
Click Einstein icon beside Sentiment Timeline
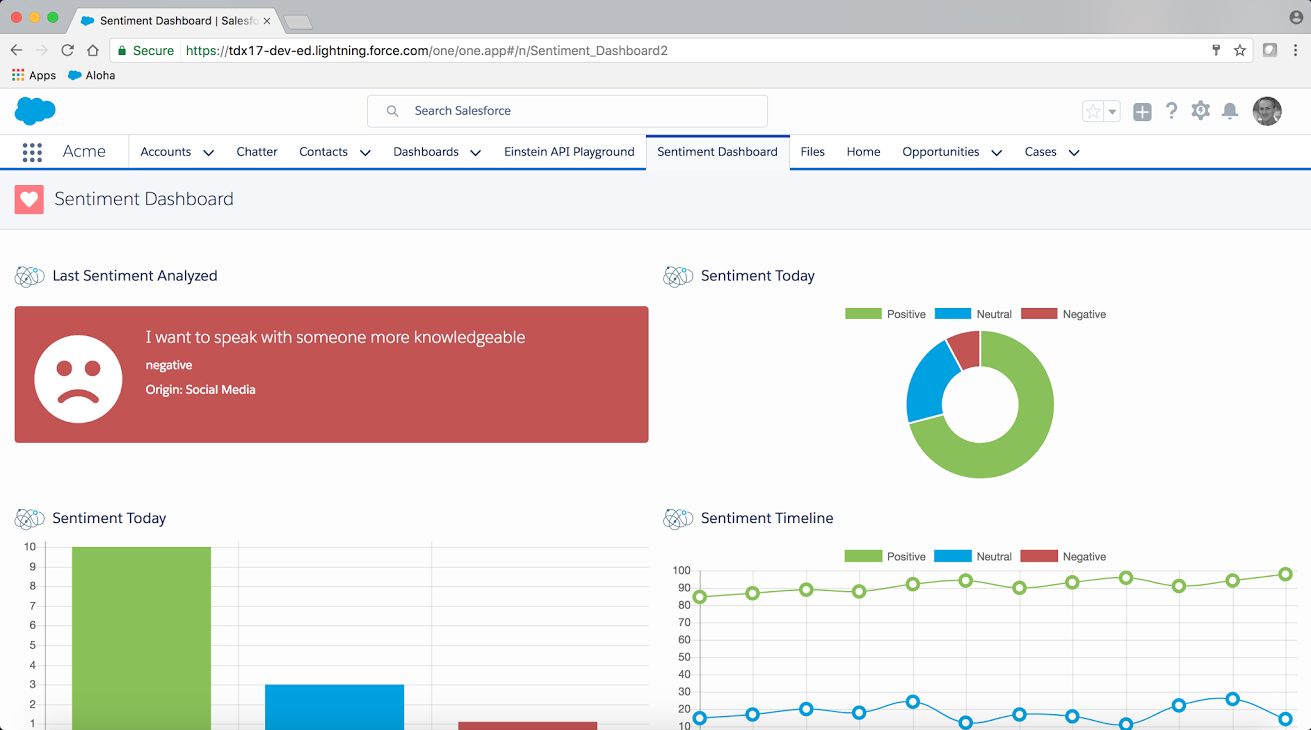[678, 518]
